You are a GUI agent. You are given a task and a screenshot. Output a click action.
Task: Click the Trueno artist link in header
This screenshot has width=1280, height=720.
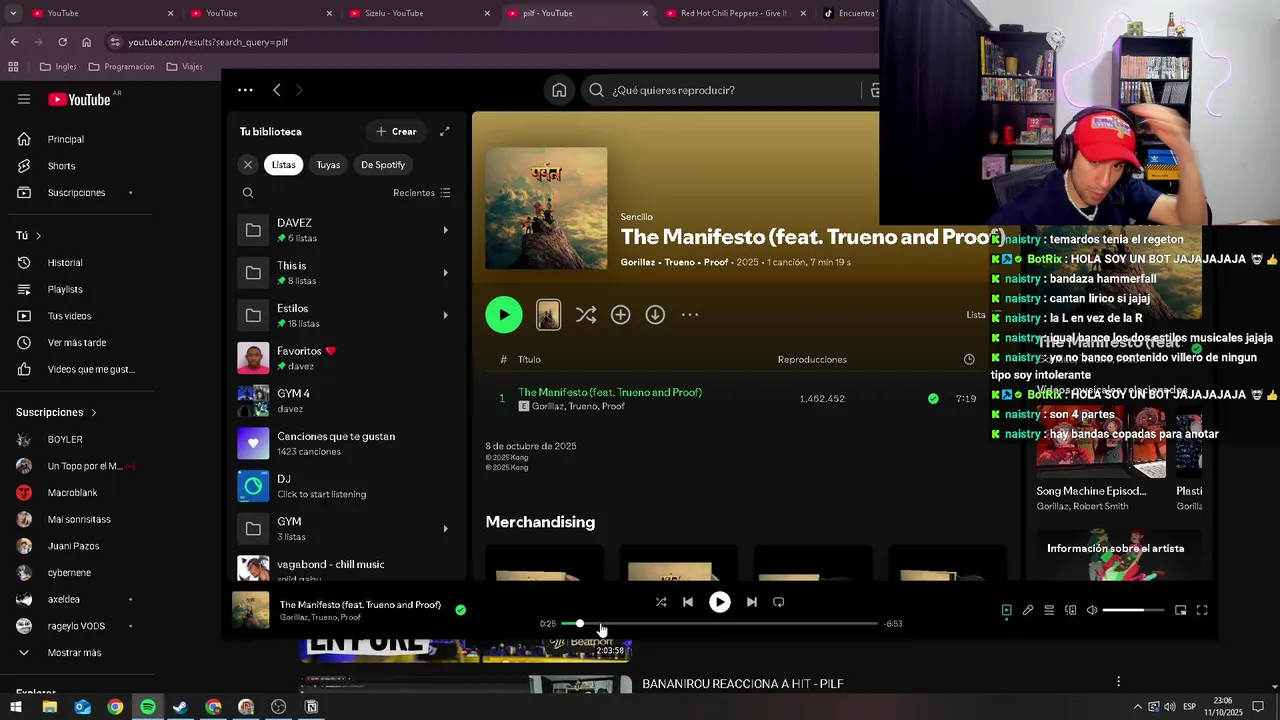coord(680,262)
